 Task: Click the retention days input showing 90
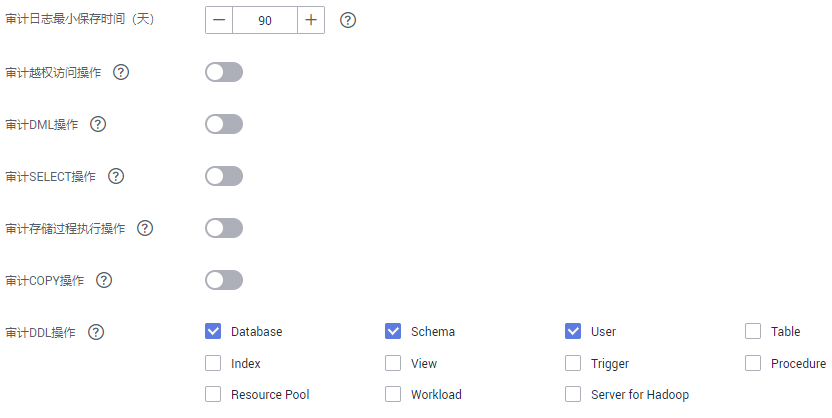[x=265, y=20]
